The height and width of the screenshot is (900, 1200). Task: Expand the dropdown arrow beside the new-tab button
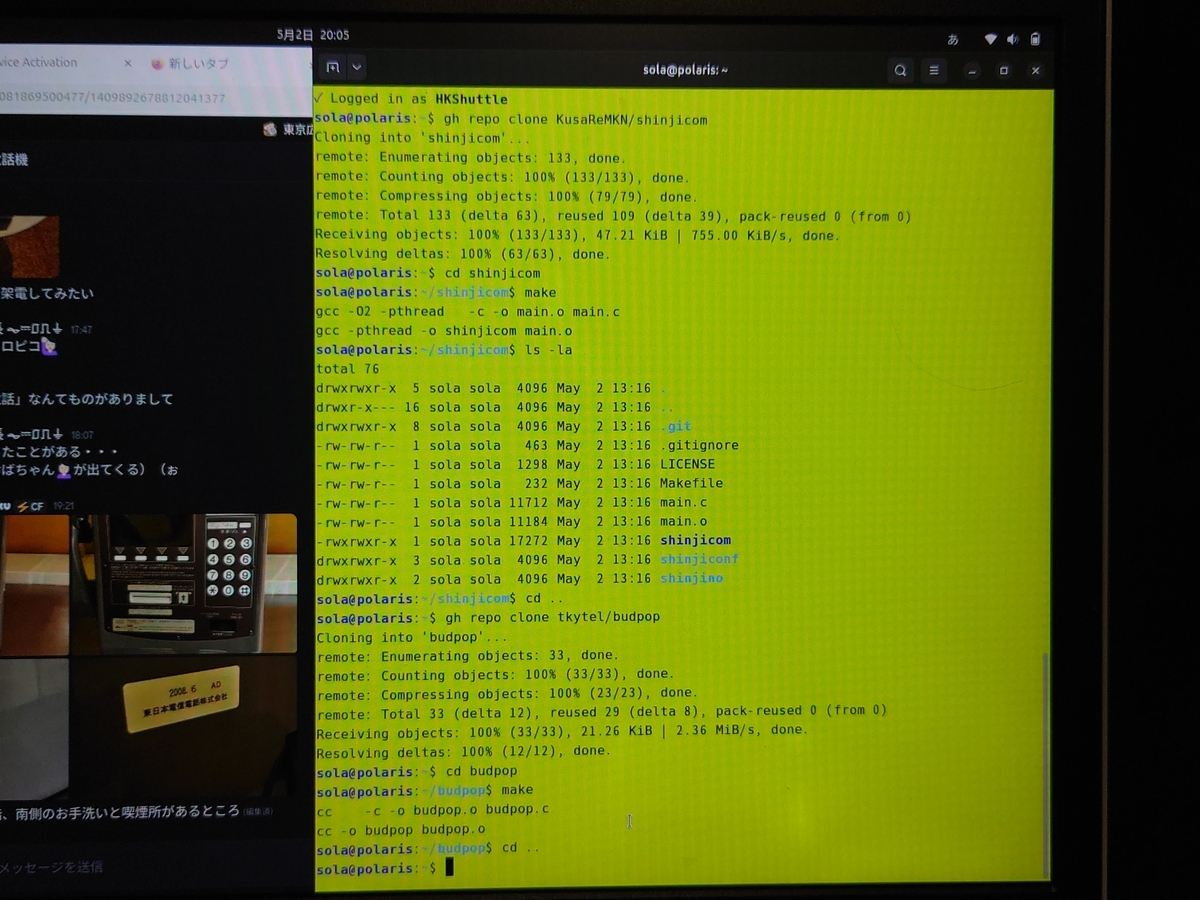(x=357, y=69)
